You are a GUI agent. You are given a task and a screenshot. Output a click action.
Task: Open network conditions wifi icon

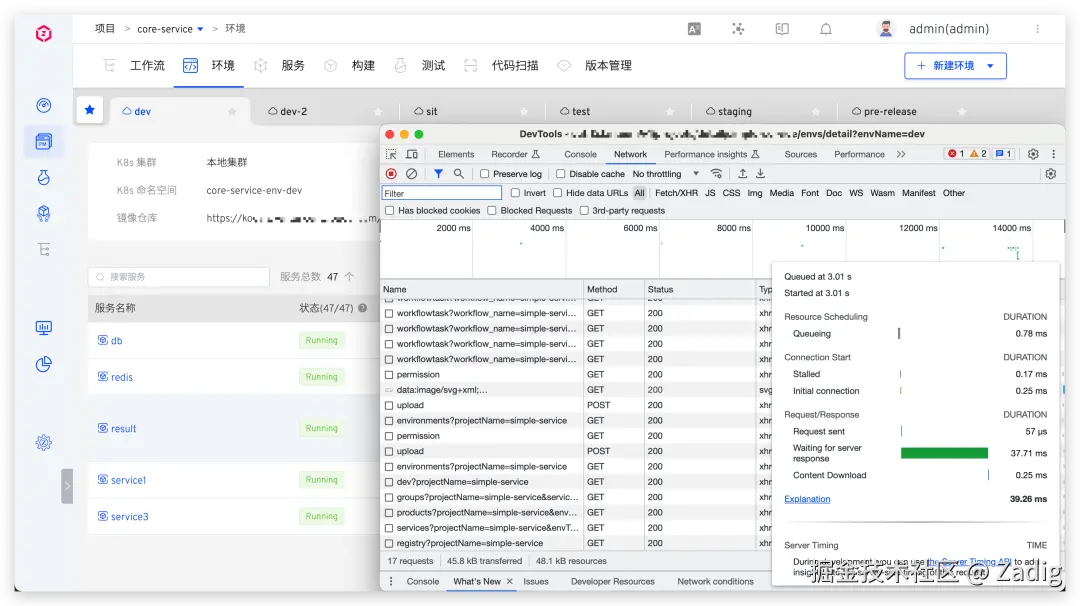pos(716,174)
